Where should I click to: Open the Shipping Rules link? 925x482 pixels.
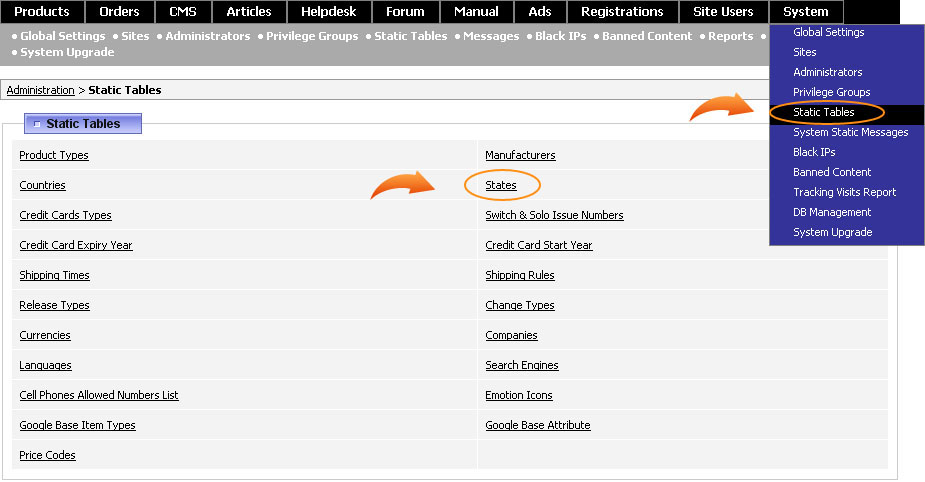(x=520, y=276)
